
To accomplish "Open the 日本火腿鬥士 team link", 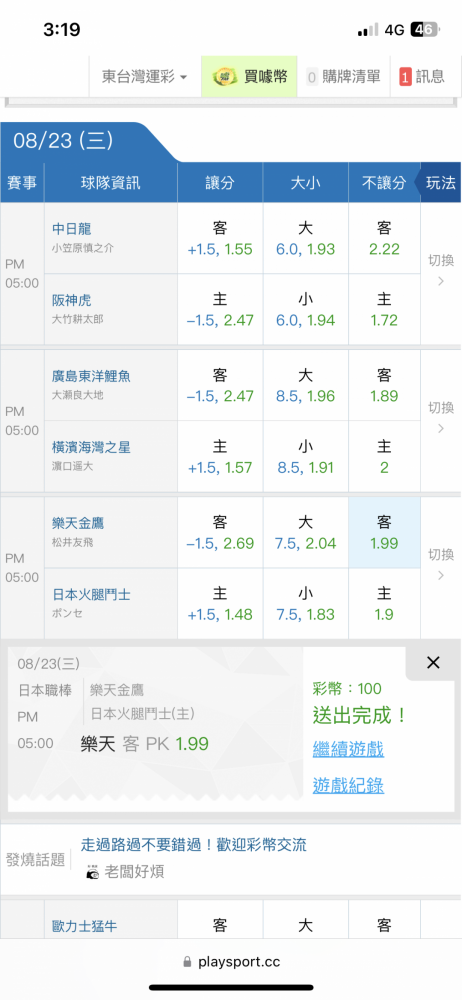I will (x=91, y=594).
